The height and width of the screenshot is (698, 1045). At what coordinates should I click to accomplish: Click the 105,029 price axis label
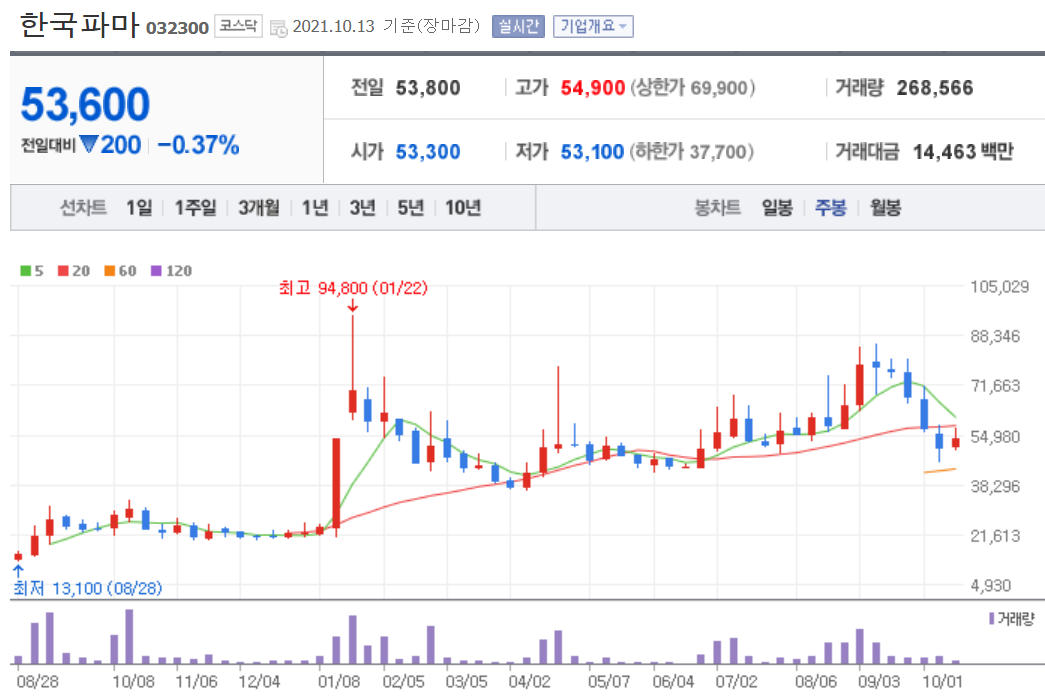point(1000,287)
